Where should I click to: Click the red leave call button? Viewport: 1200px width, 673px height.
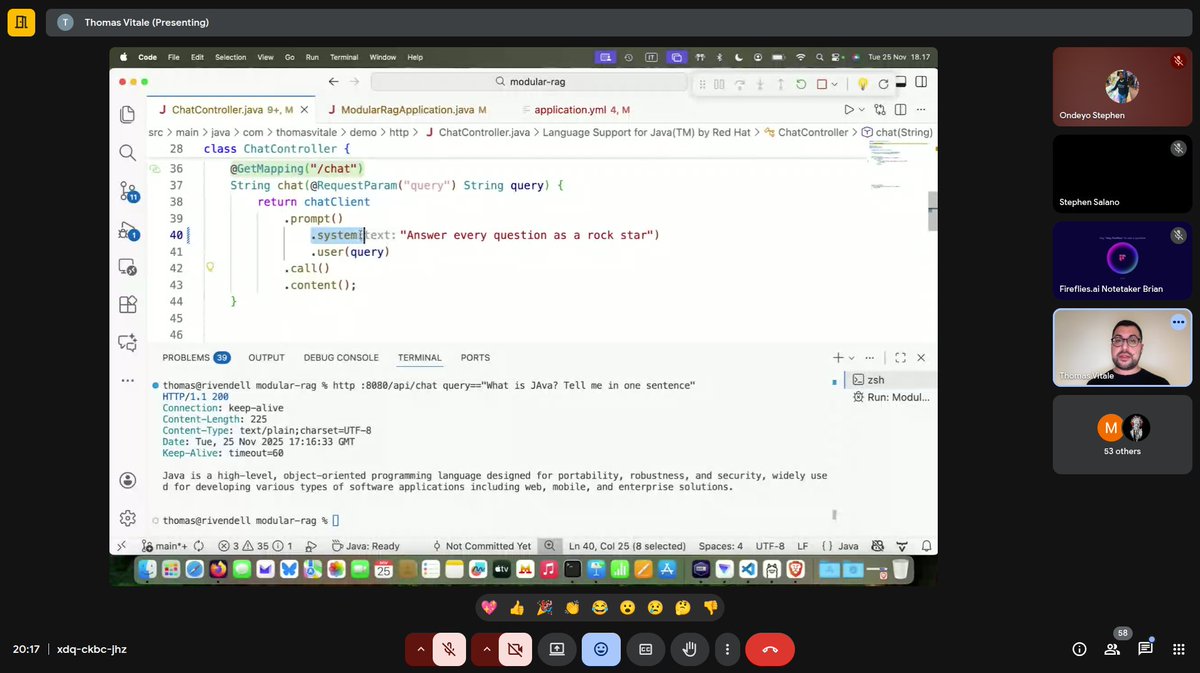pyautogui.click(x=770, y=649)
